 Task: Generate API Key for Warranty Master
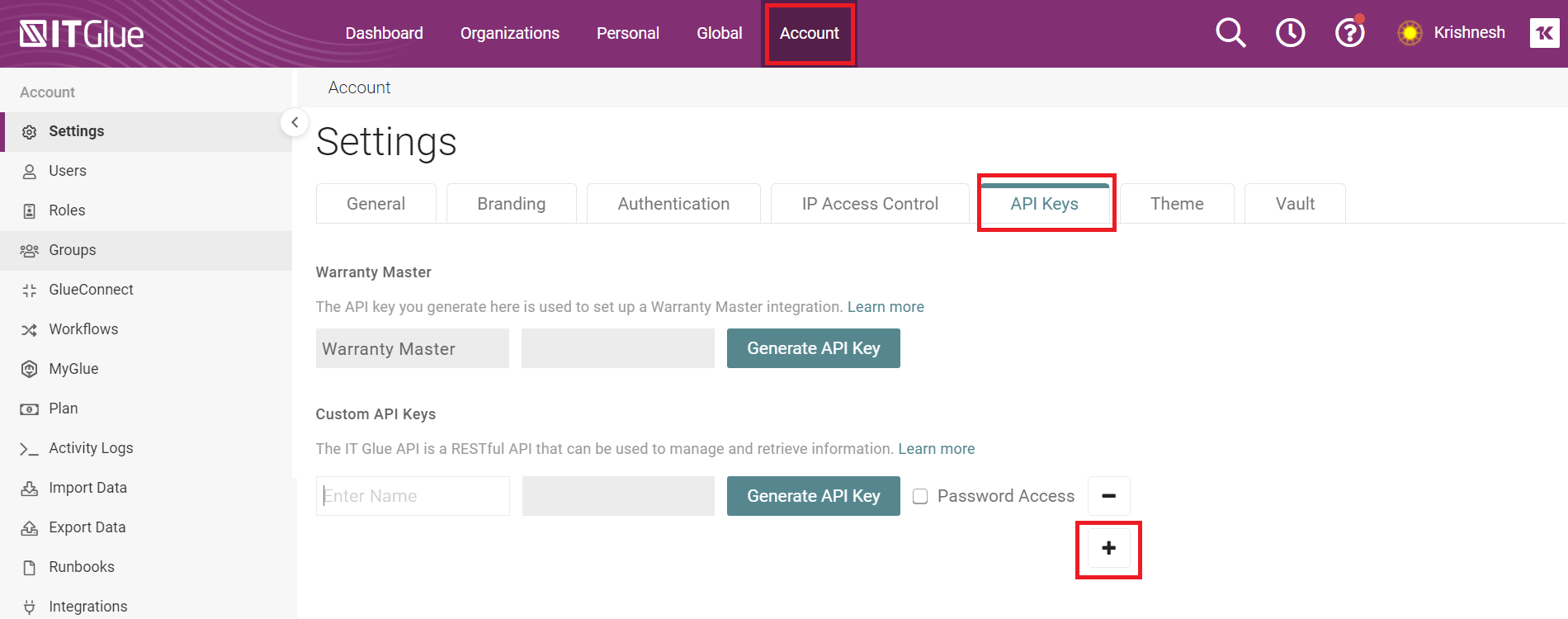click(x=814, y=348)
